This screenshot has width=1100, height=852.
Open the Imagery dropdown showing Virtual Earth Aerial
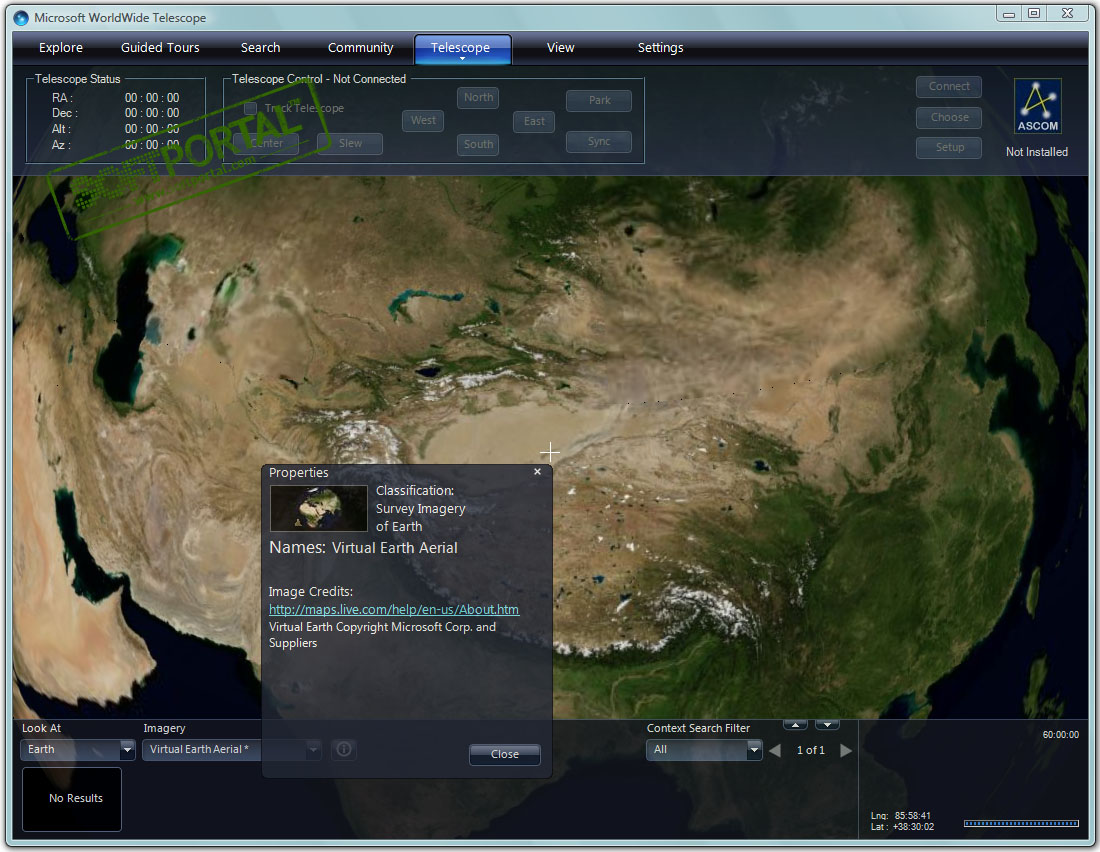[x=232, y=750]
